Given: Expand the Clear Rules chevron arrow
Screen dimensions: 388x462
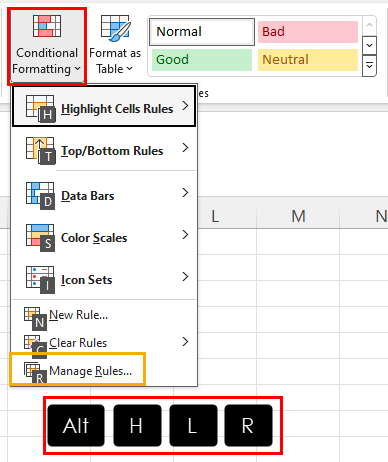Looking at the screenshot, I should (x=185, y=342).
